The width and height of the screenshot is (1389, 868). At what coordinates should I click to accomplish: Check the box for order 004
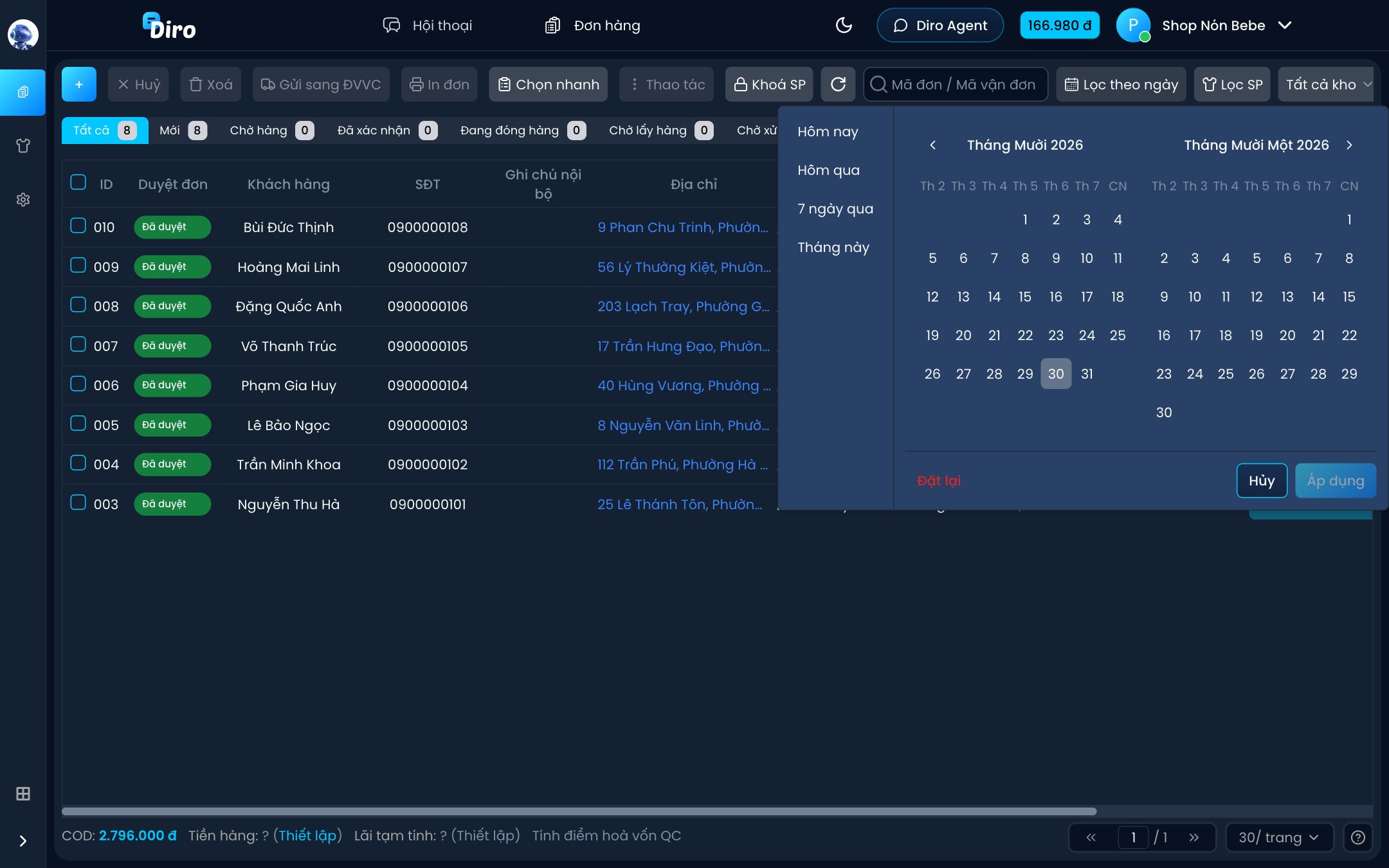coord(78,462)
